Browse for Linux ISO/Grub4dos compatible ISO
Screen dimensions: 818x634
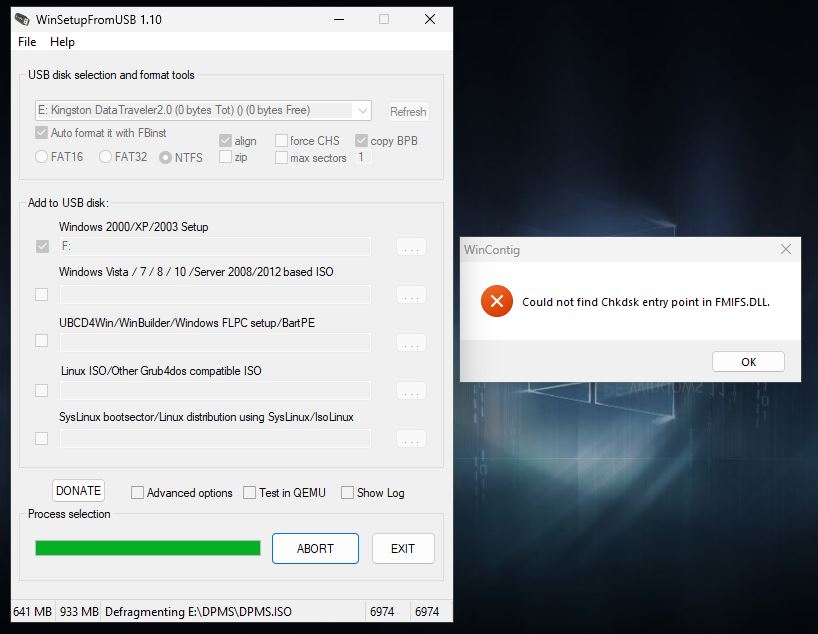click(411, 390)
